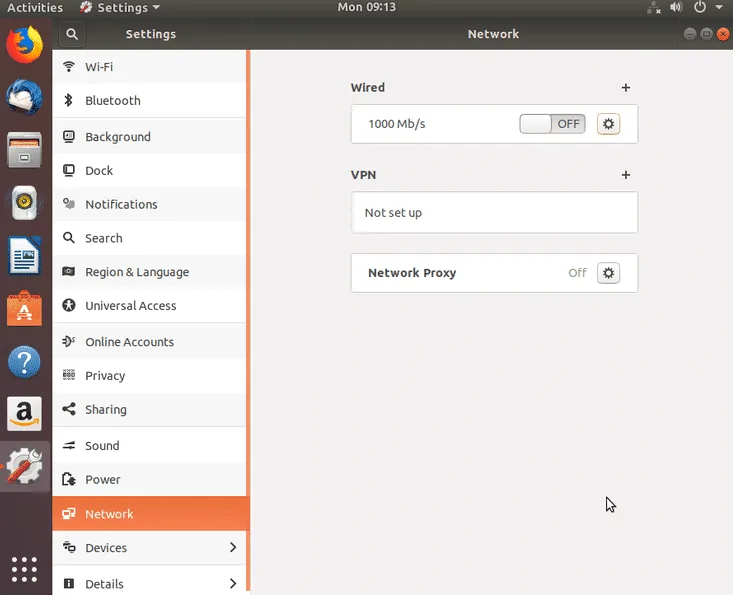Click the VPN section heading
Screen dimensions: 733x596
[x=363, y=175]
